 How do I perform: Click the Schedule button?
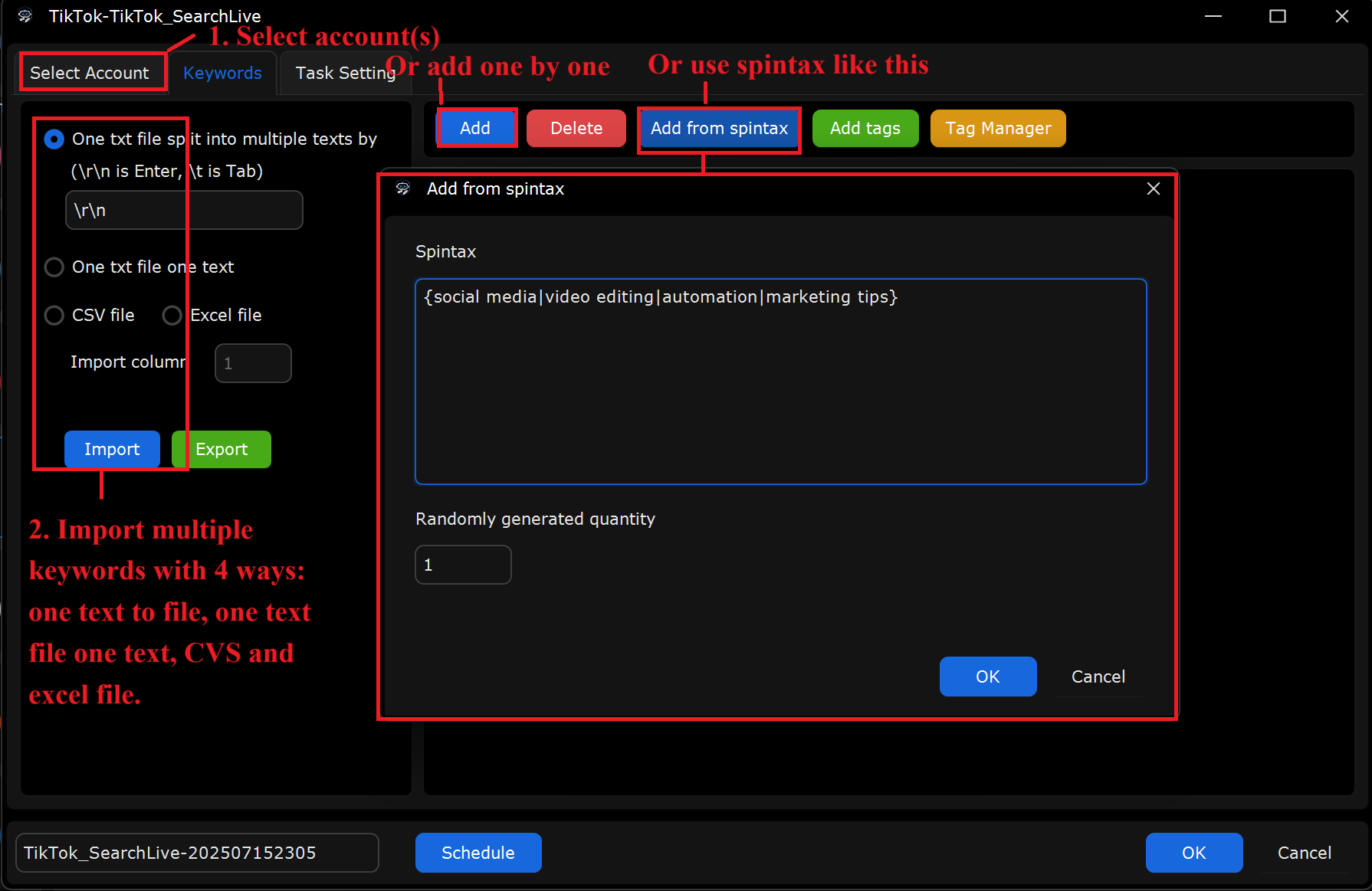click(478, 853)
